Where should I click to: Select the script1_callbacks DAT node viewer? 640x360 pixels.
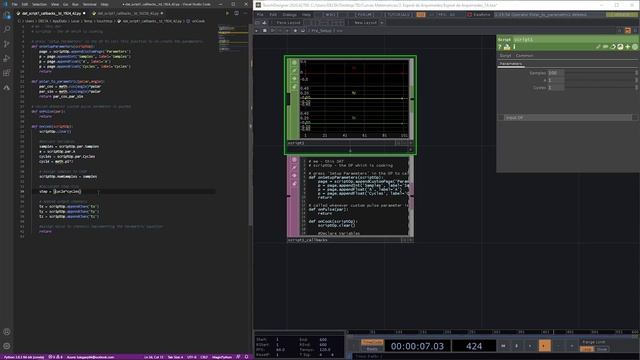point(355,197)
